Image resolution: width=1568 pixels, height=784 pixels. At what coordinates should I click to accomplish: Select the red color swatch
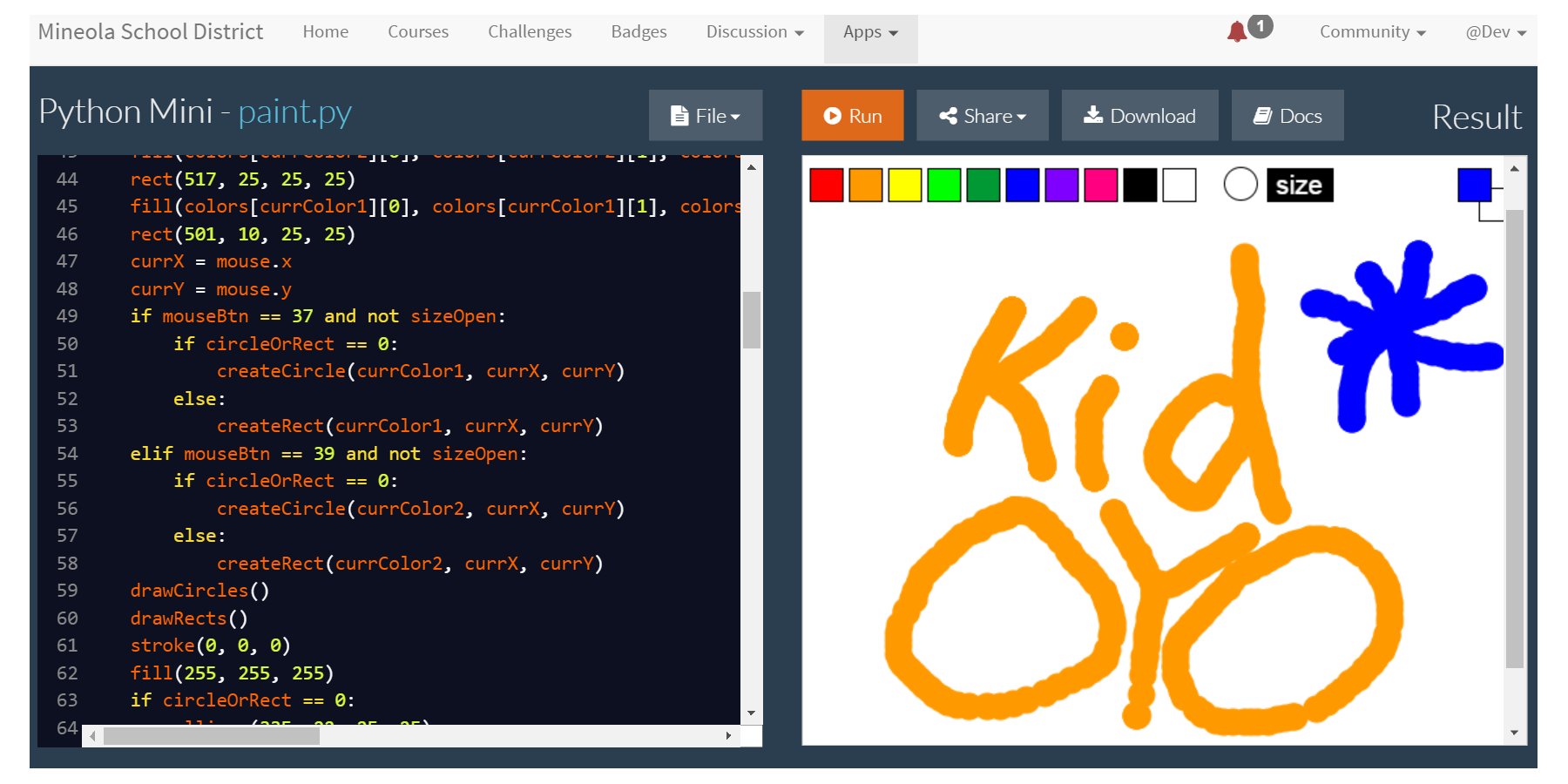[827, 186]
